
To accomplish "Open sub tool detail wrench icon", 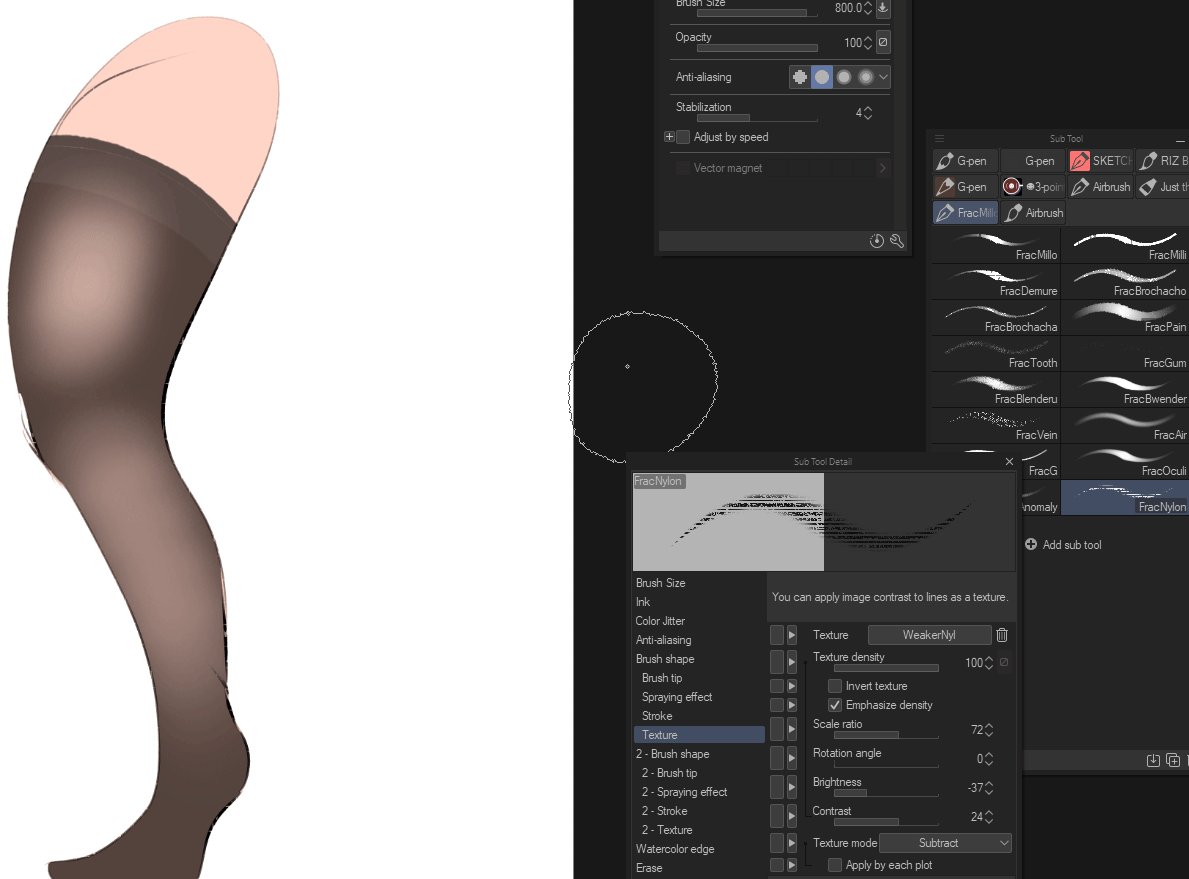I will point(896,241).
